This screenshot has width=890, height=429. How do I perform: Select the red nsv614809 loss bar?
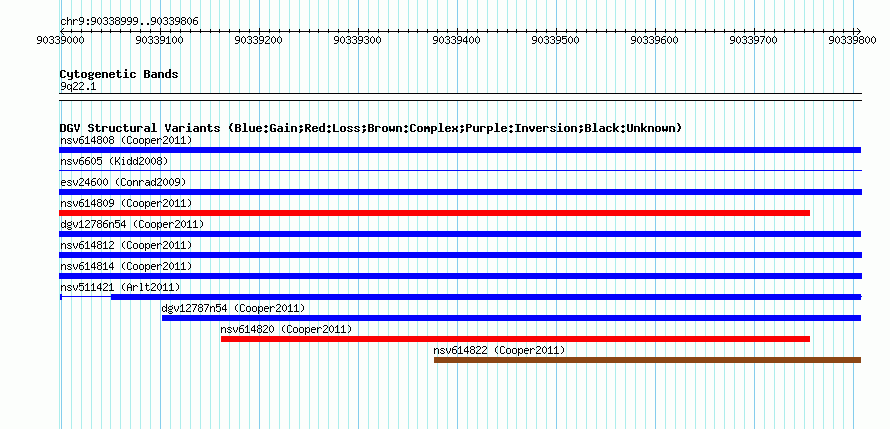(435, 213)
